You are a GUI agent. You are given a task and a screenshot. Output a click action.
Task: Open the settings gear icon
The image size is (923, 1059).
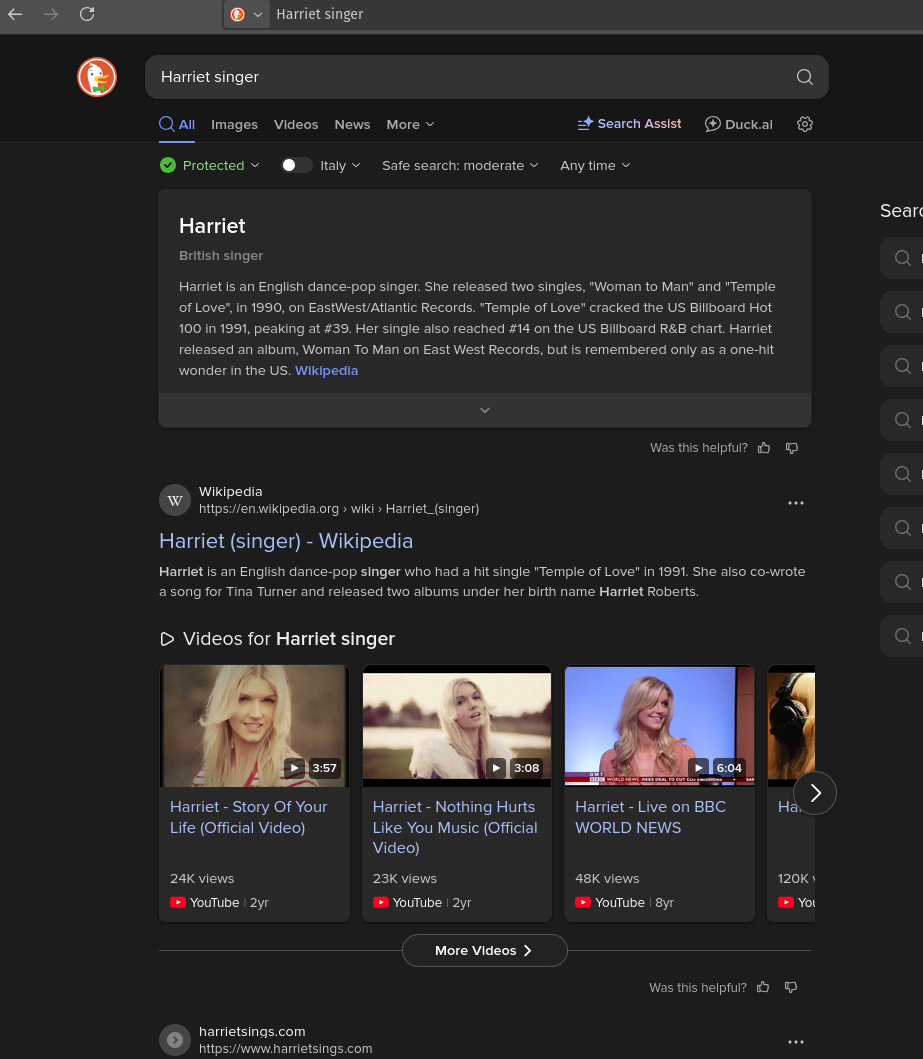click(804, 124)
